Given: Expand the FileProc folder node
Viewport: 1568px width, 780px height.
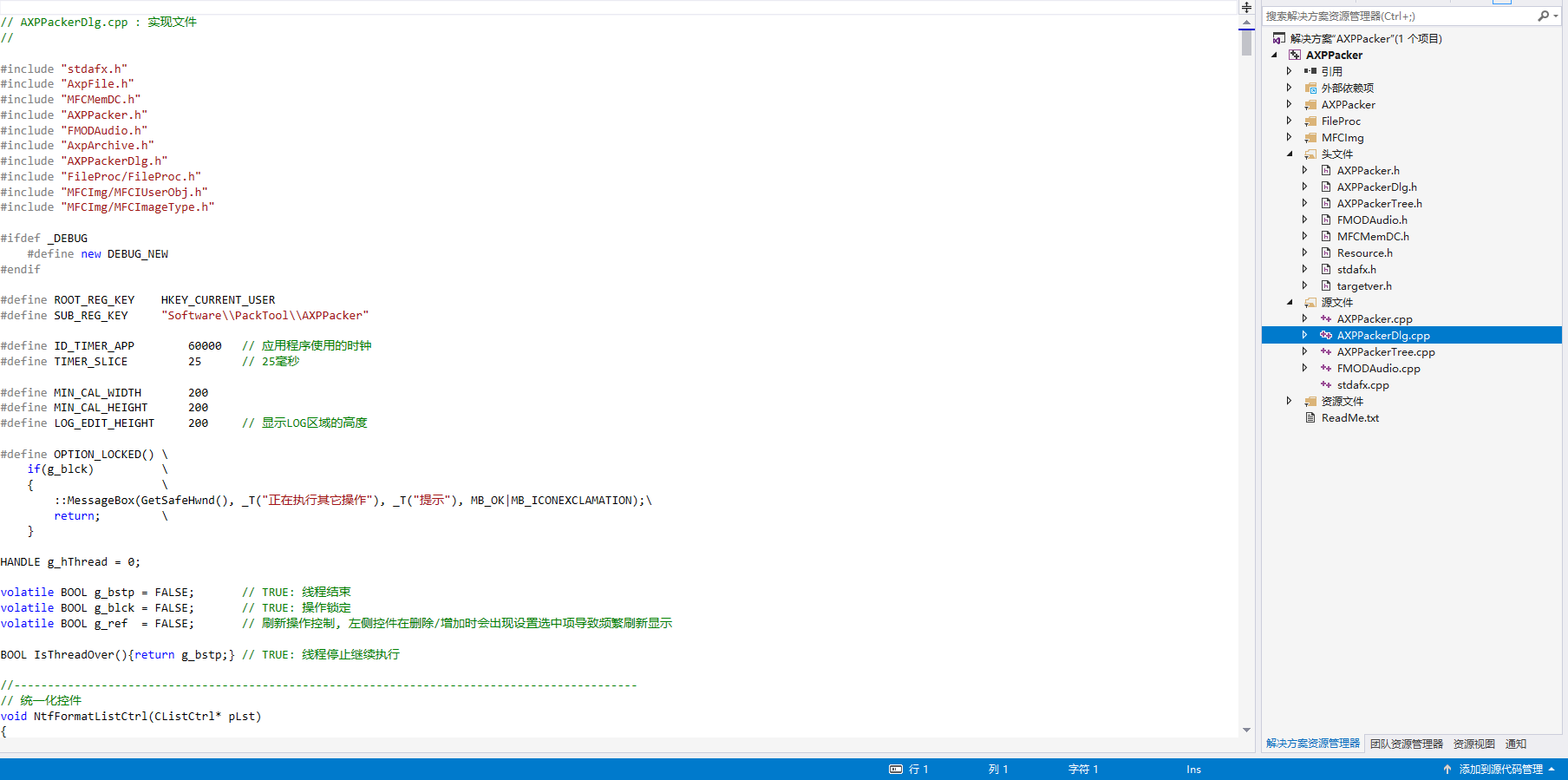Looking at the screenshot, I should [1290, 121].
